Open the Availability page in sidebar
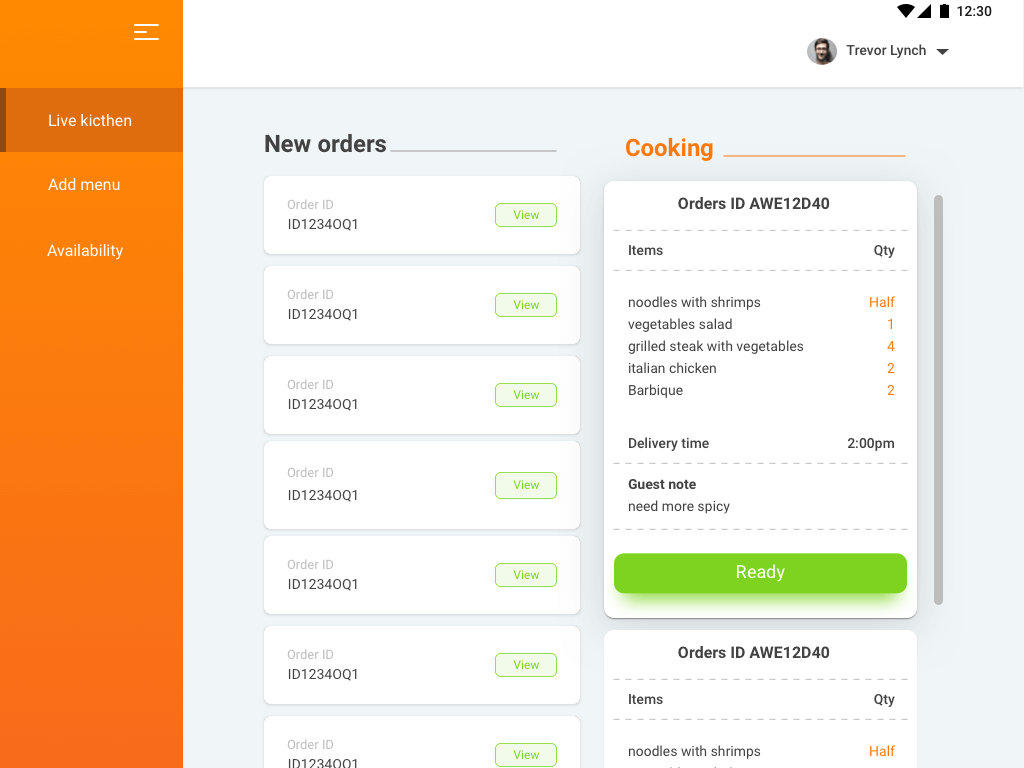The height and width of the screenshot is (768, 1024). [85, 251]
